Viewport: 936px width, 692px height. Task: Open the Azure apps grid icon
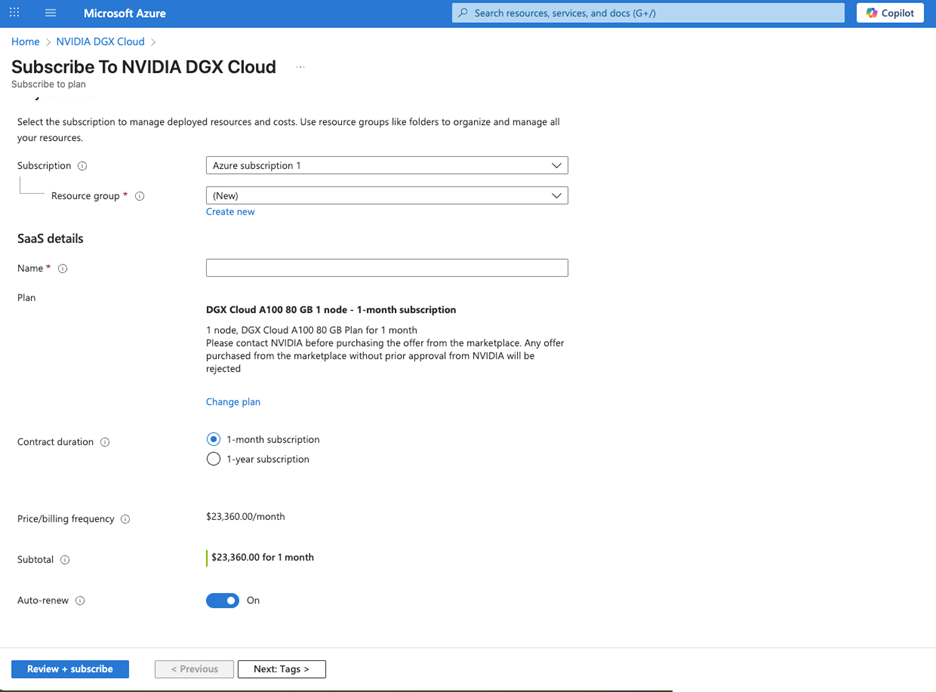(x=14, y=13)
